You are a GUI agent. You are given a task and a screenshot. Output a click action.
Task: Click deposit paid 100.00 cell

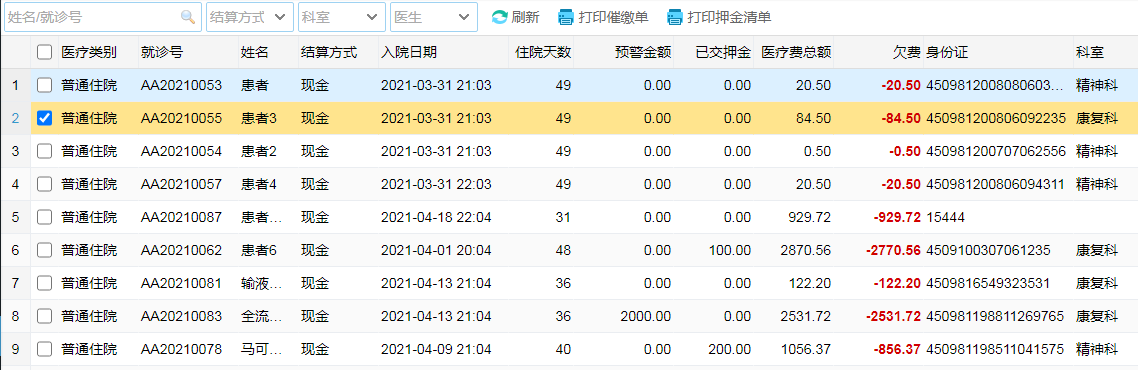(729, 250)
